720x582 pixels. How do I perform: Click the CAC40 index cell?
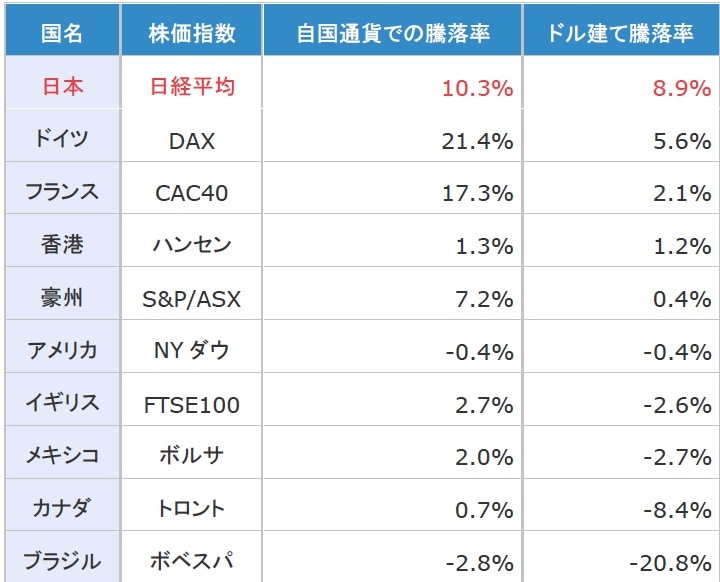(192, 193)
